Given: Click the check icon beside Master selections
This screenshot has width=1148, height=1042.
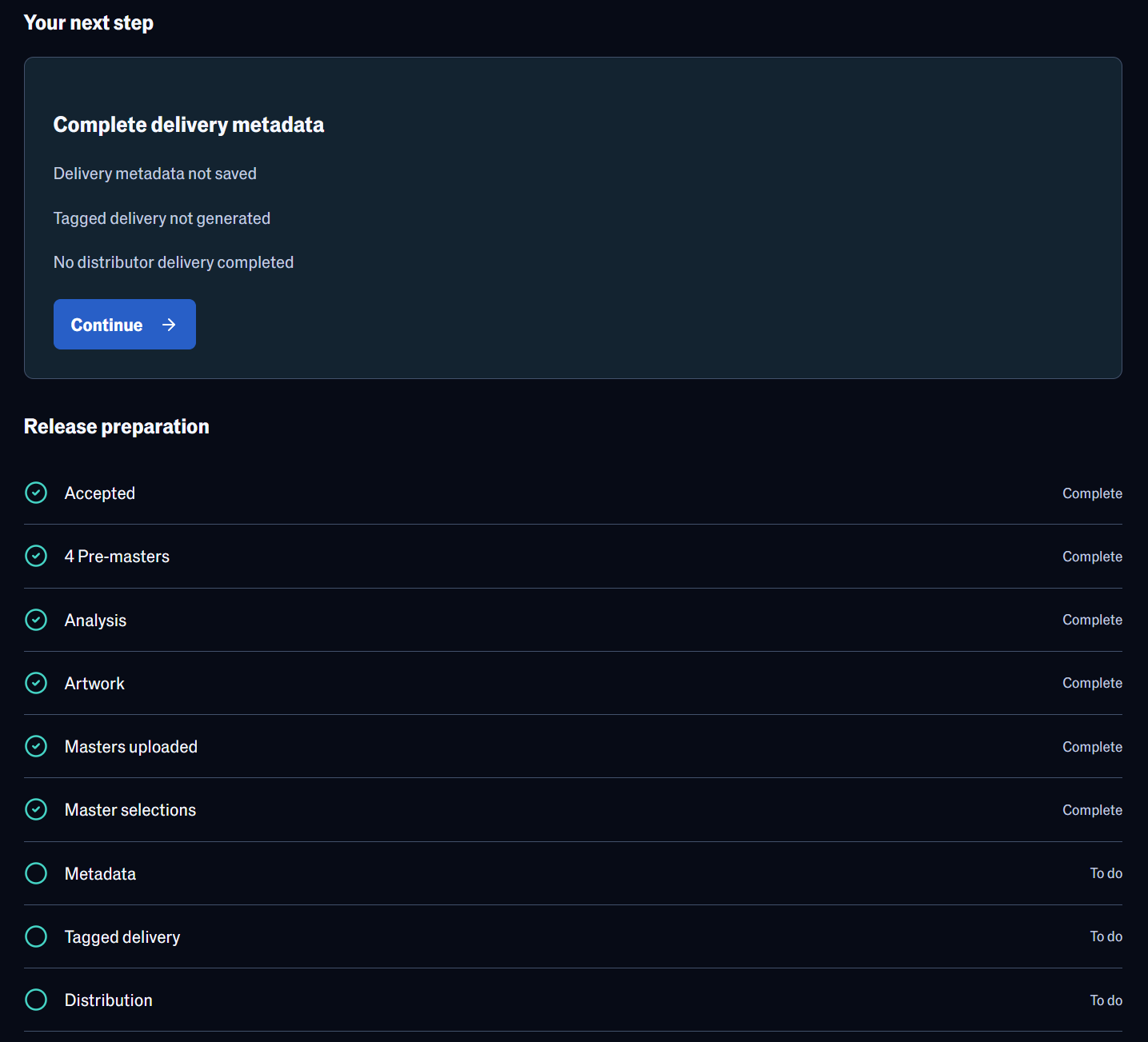Looking at the screenshot, I should click(36, 809).
